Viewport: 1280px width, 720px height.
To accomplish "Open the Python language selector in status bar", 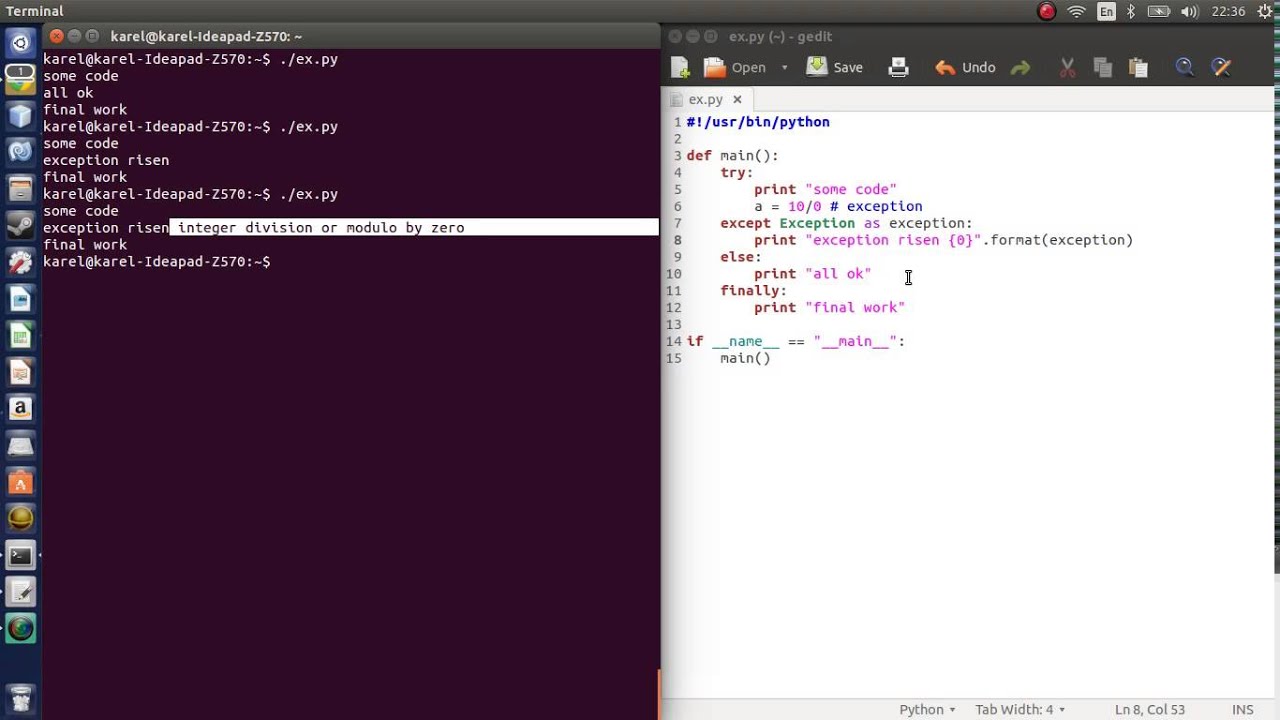I will coord(927,709).
